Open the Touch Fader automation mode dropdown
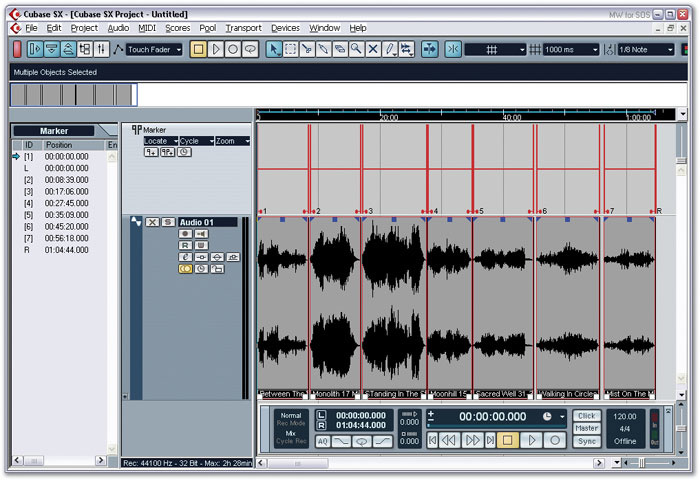Viewport: 700px width, 481px height. click(154, 50)
